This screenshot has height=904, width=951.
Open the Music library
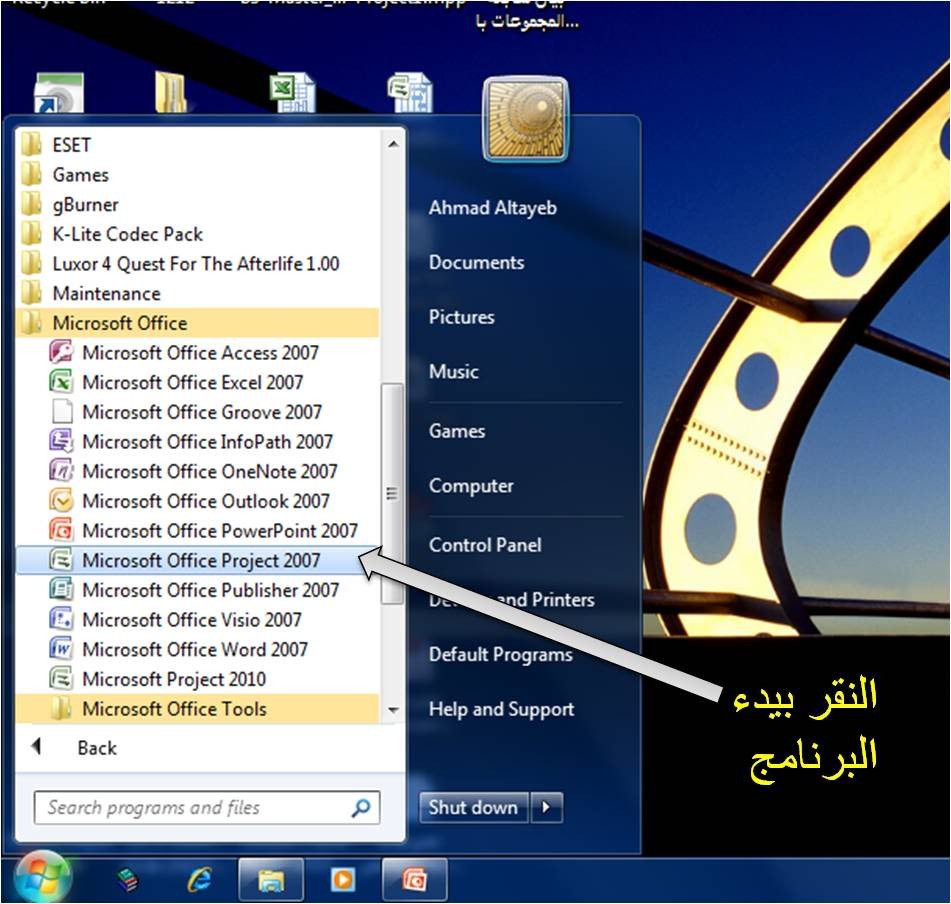point(454,372)
